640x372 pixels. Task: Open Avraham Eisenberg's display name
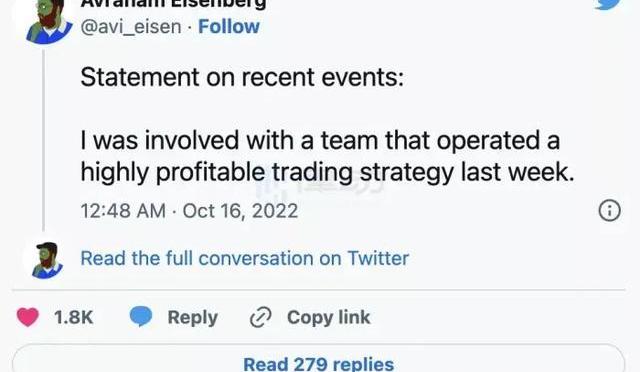[173, 4]
